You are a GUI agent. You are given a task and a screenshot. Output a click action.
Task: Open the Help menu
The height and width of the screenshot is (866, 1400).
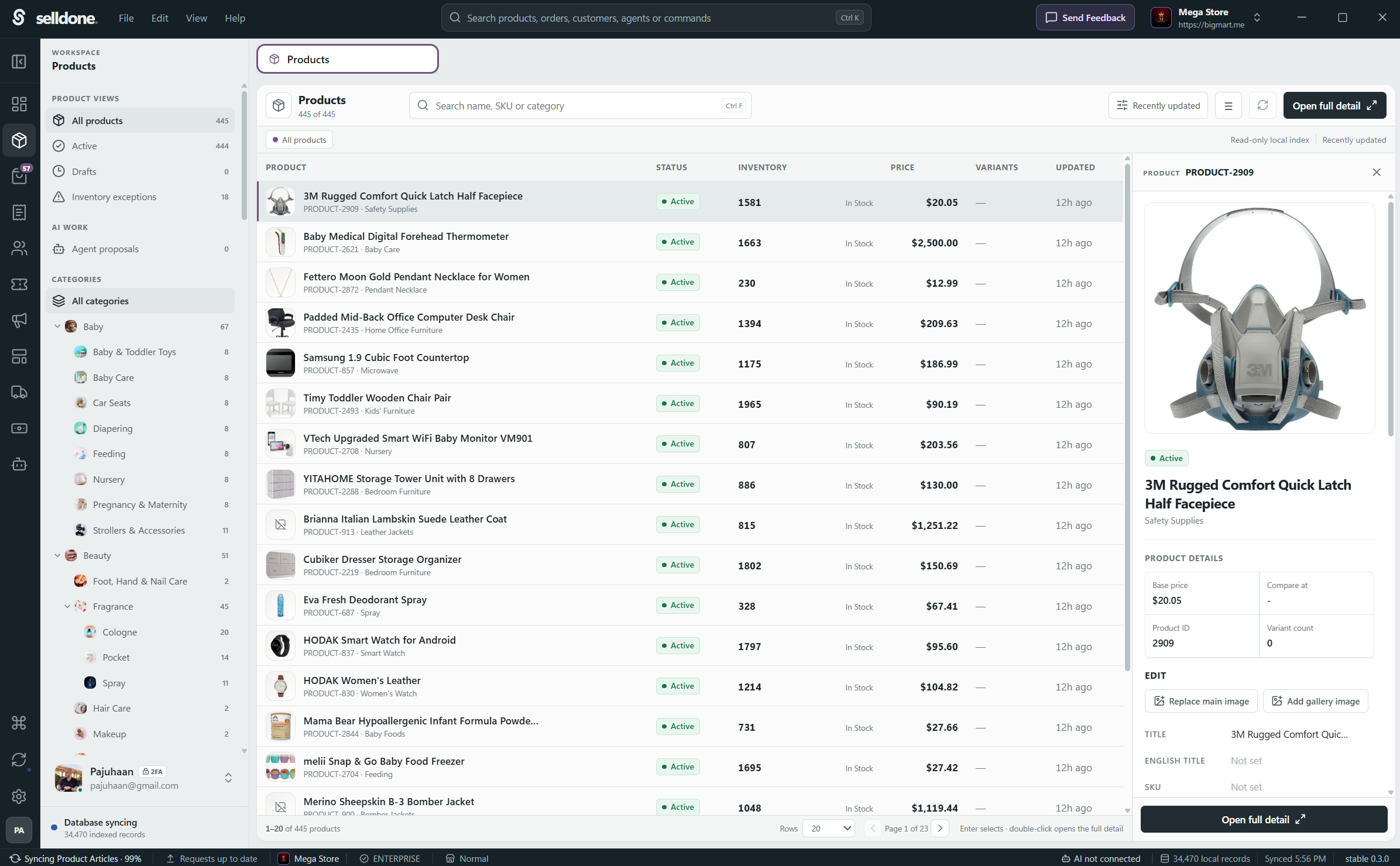pos(235,18)
